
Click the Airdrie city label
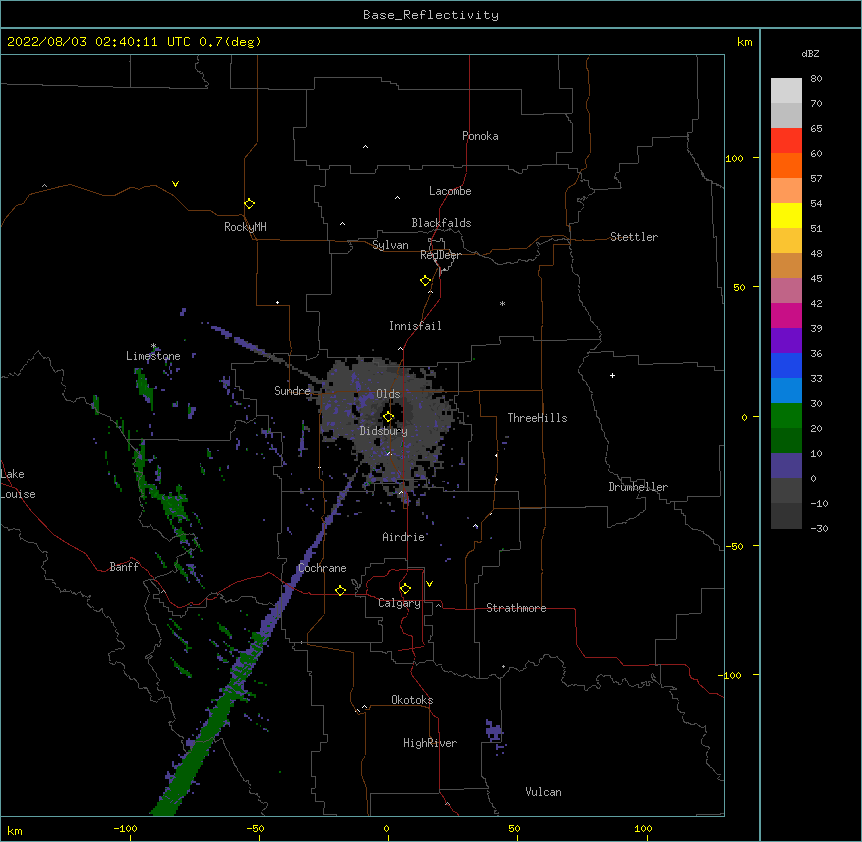[403, 537]
